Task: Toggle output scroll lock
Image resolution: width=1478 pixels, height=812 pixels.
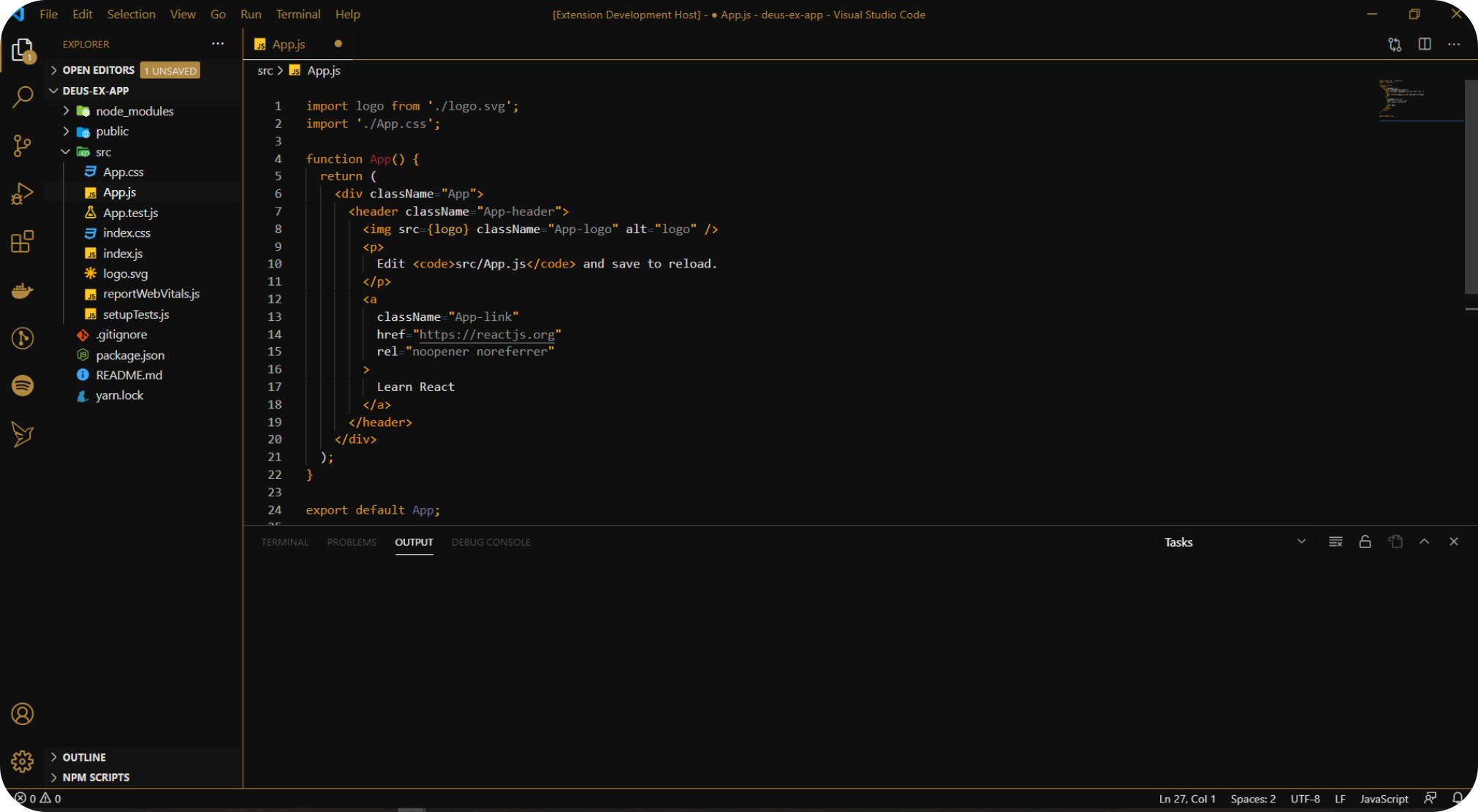Action: point(1365,542)
